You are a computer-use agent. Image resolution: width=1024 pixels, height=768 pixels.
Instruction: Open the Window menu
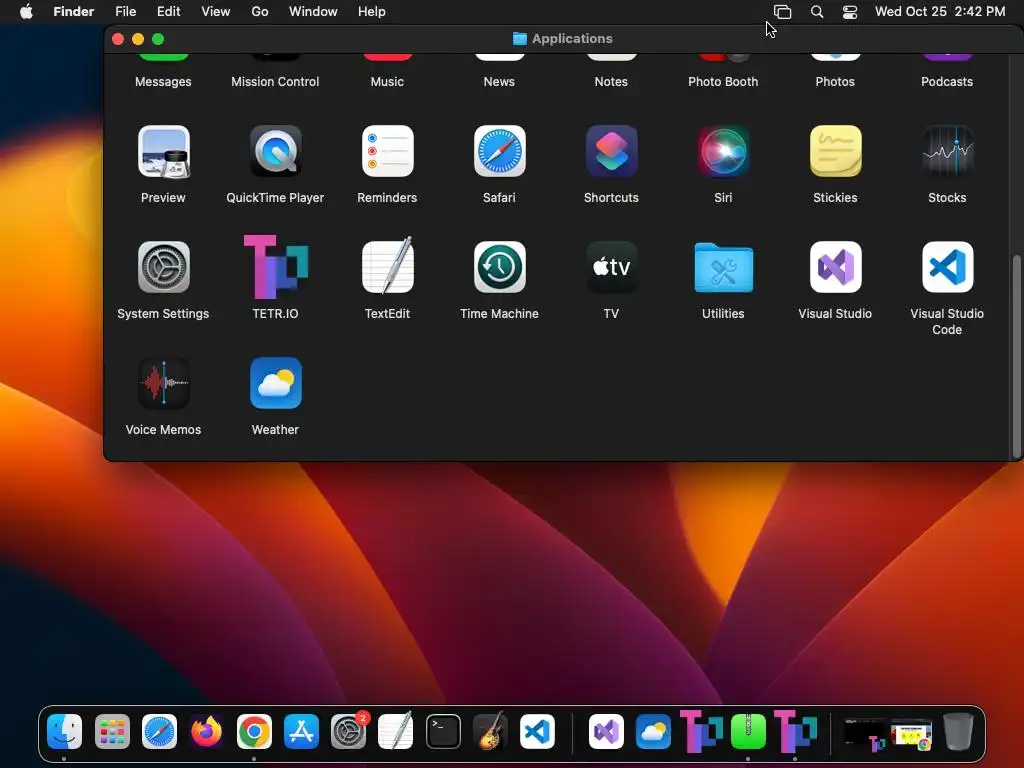click(313, 12)
